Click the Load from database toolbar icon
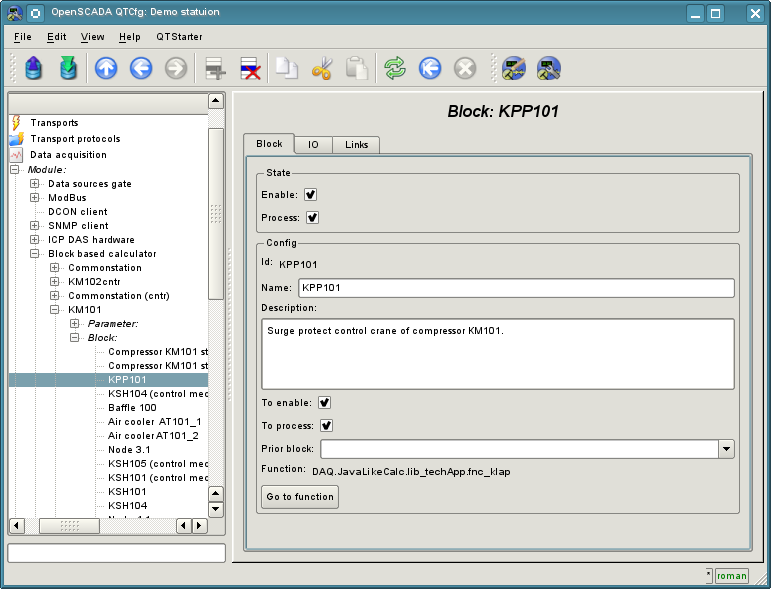The image size is (771, 589). click(34, 68)
